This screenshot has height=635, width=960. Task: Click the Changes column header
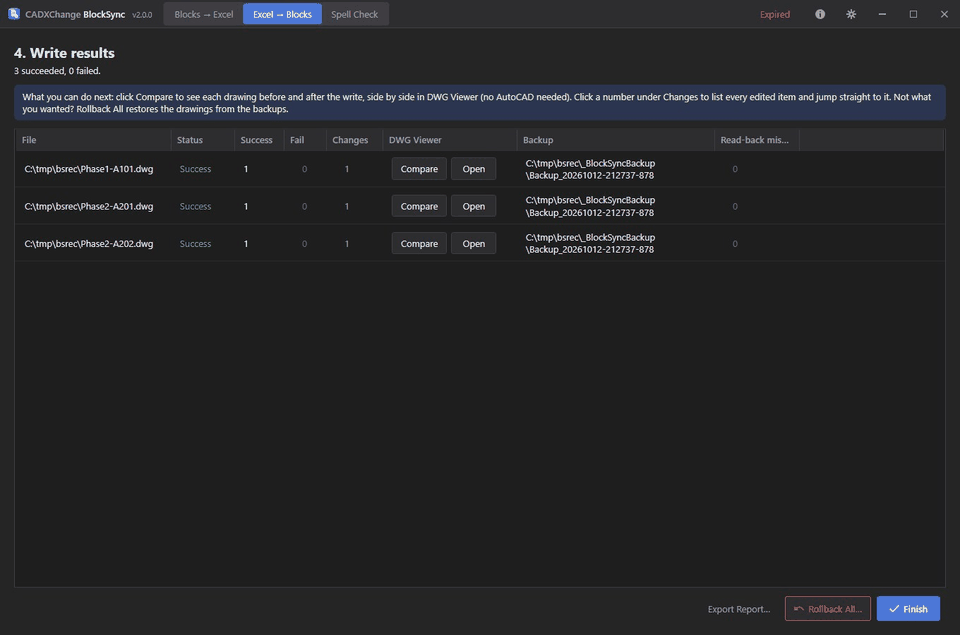pos(354,140)
